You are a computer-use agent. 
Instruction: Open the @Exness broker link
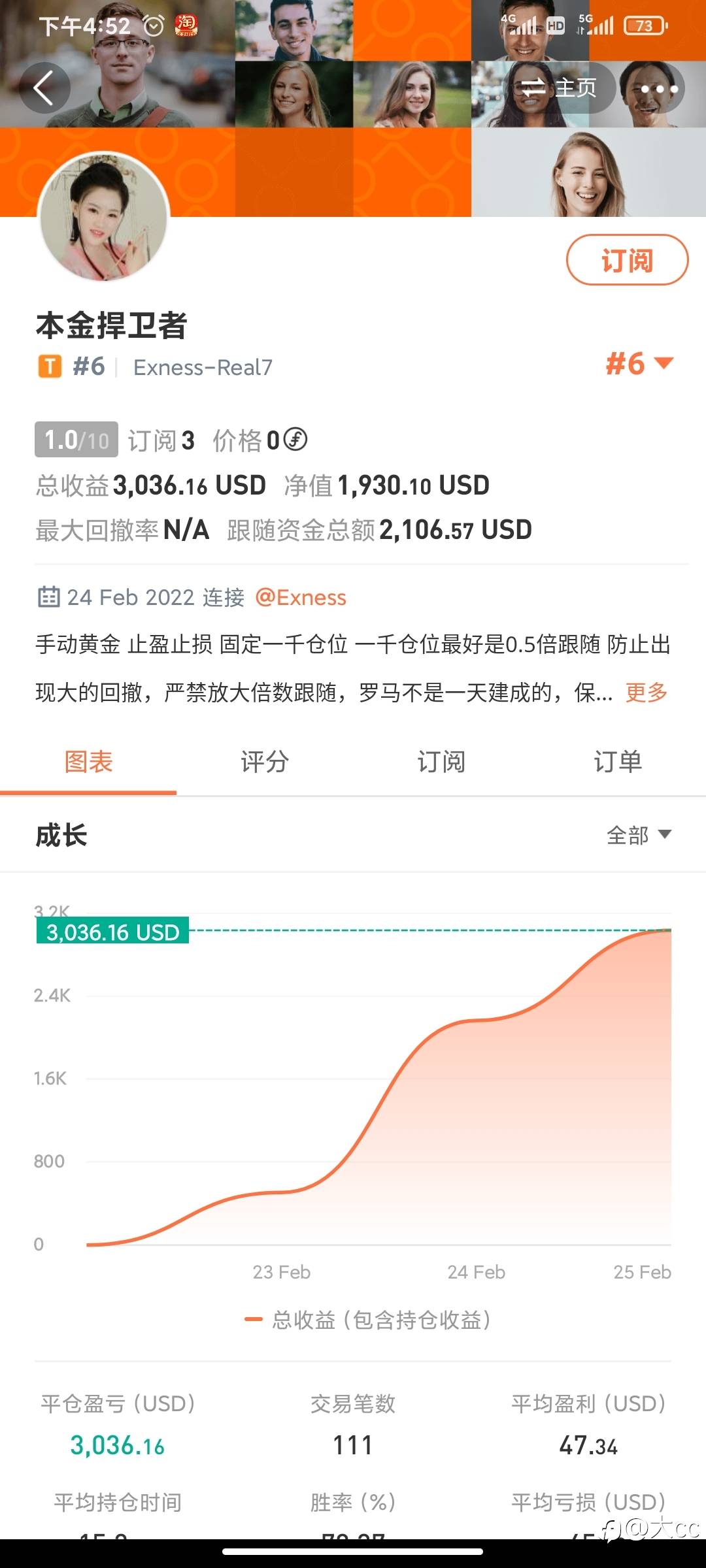[301, 597]
